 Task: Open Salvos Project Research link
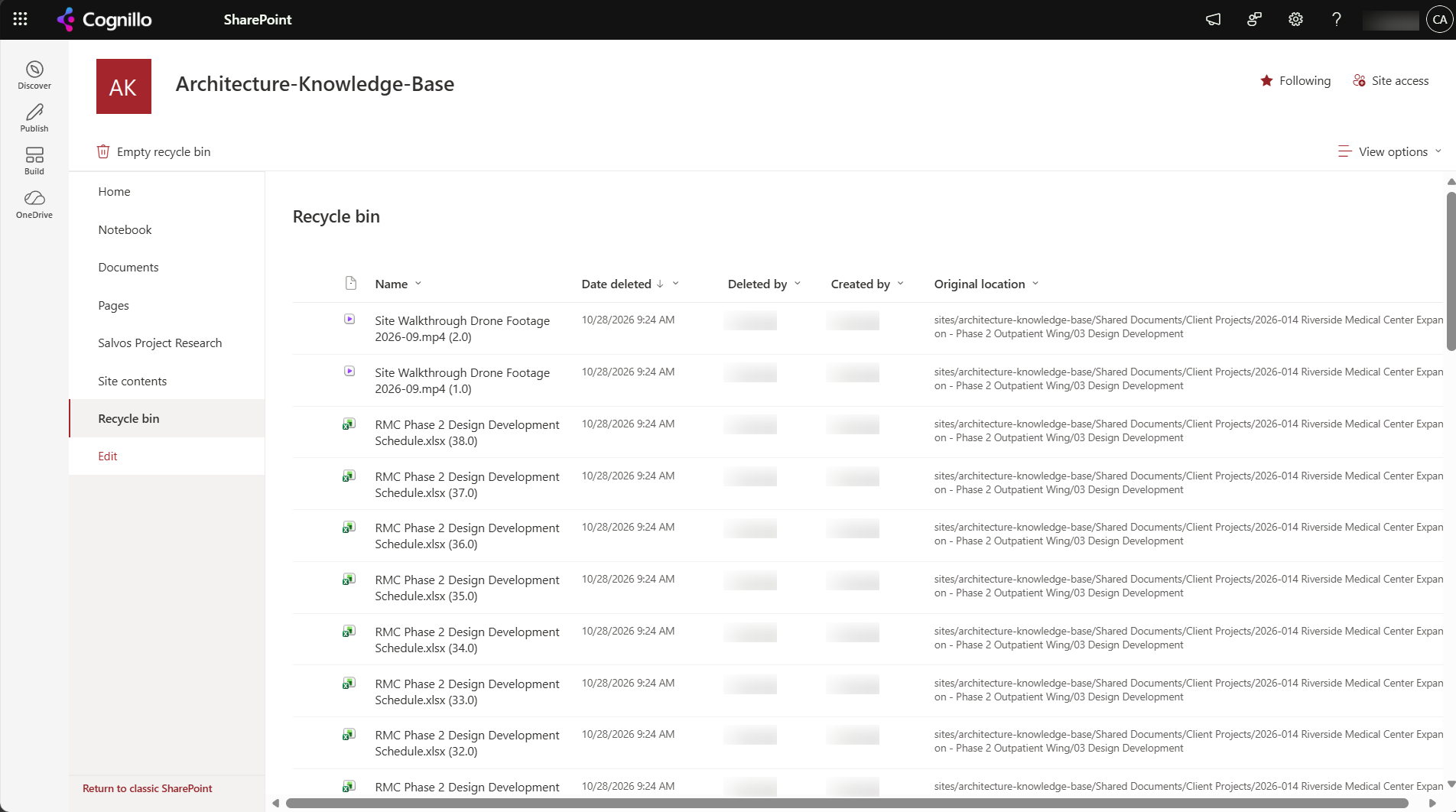point(160,343)
